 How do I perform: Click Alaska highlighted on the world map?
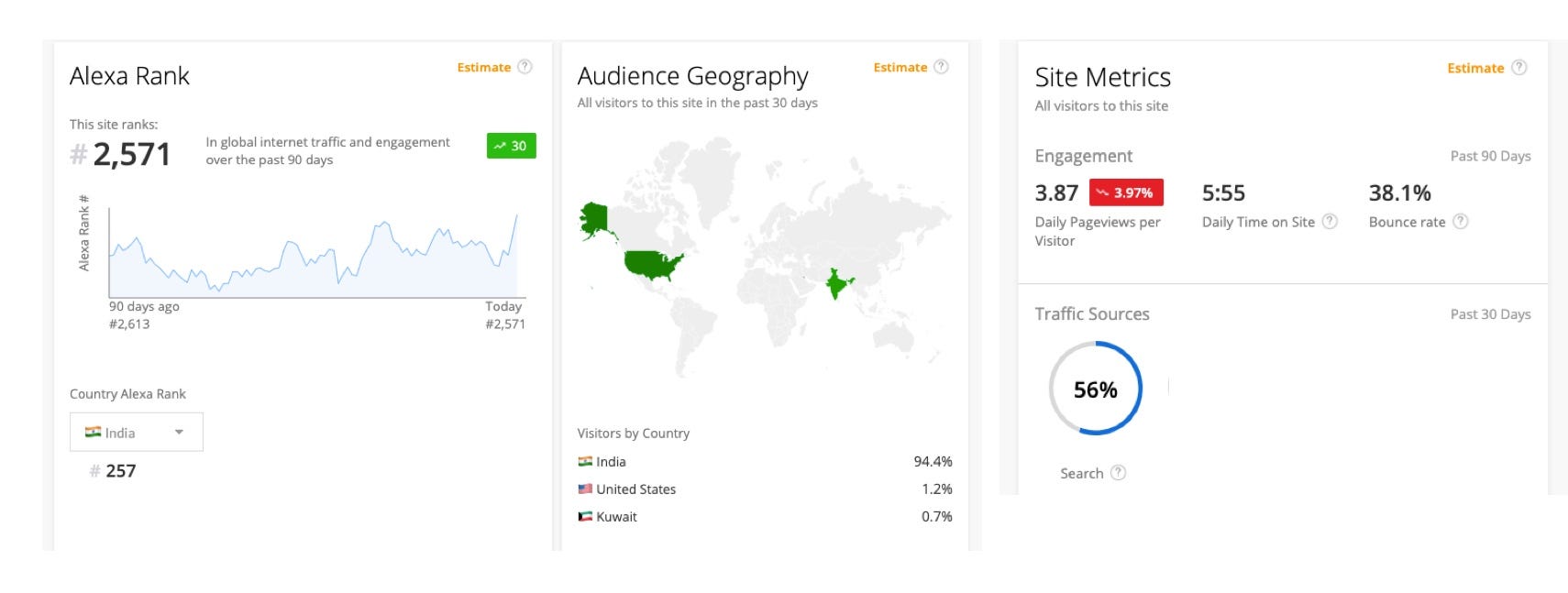coord(595,219)
